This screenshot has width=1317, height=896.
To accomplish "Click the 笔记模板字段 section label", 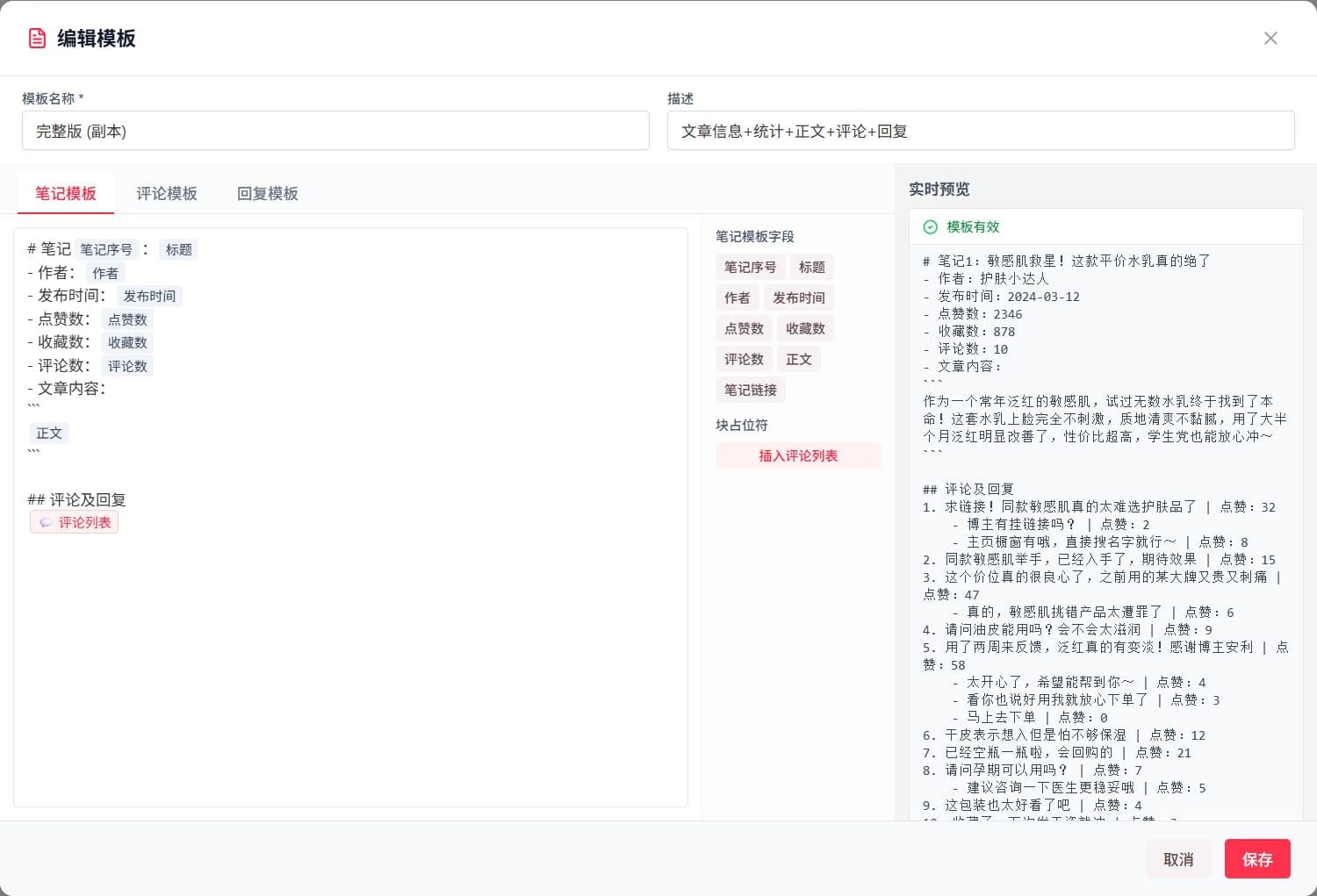I will 754,236.
